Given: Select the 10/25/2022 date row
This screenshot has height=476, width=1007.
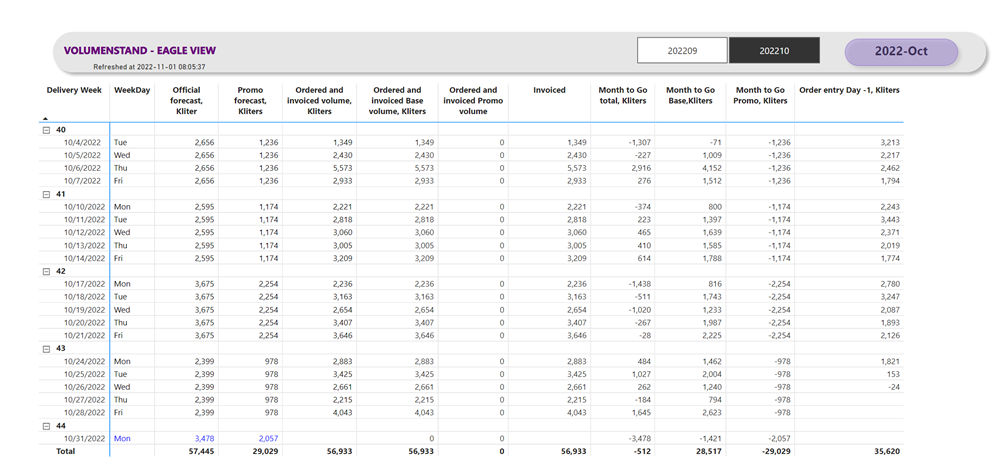Looking at the screenshot, I should (x=473, y=375).
